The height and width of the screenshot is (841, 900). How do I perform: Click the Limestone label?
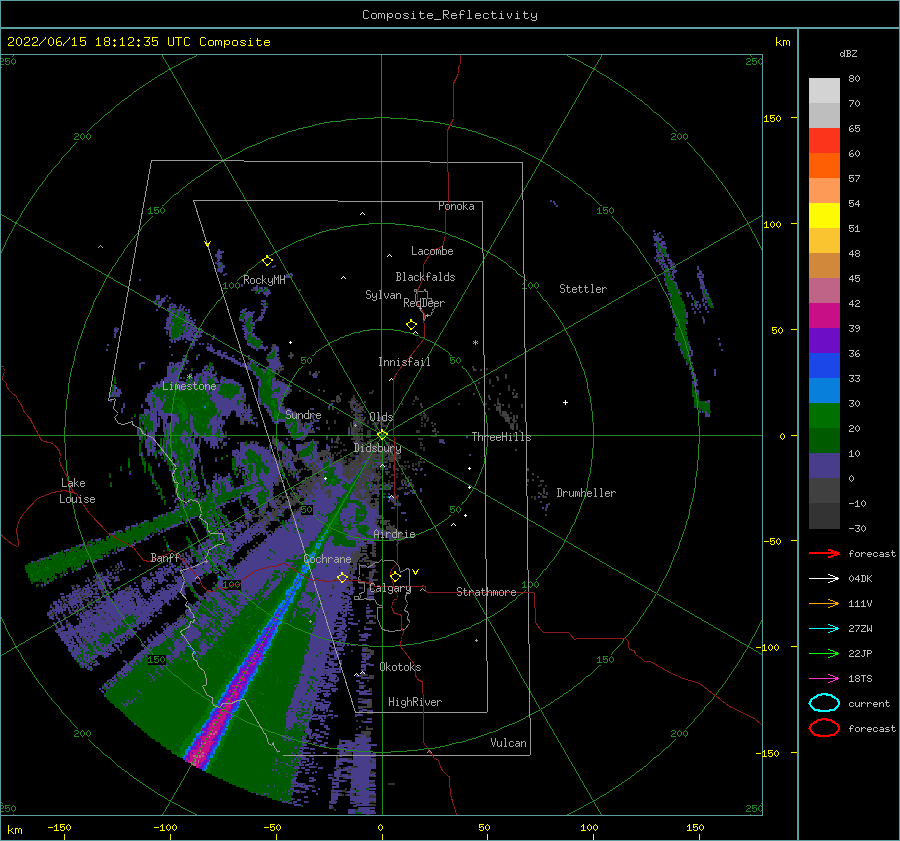click(189, 386)
